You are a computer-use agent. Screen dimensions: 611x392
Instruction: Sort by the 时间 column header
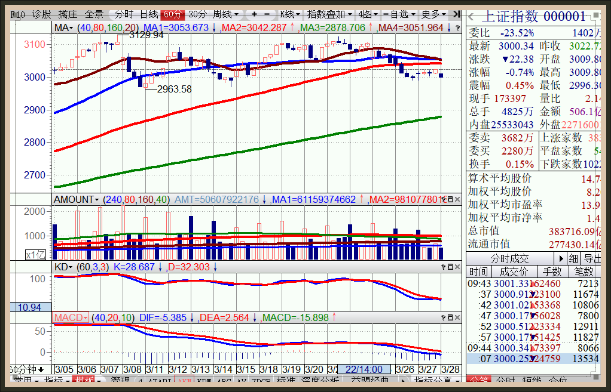click(478, 271)
